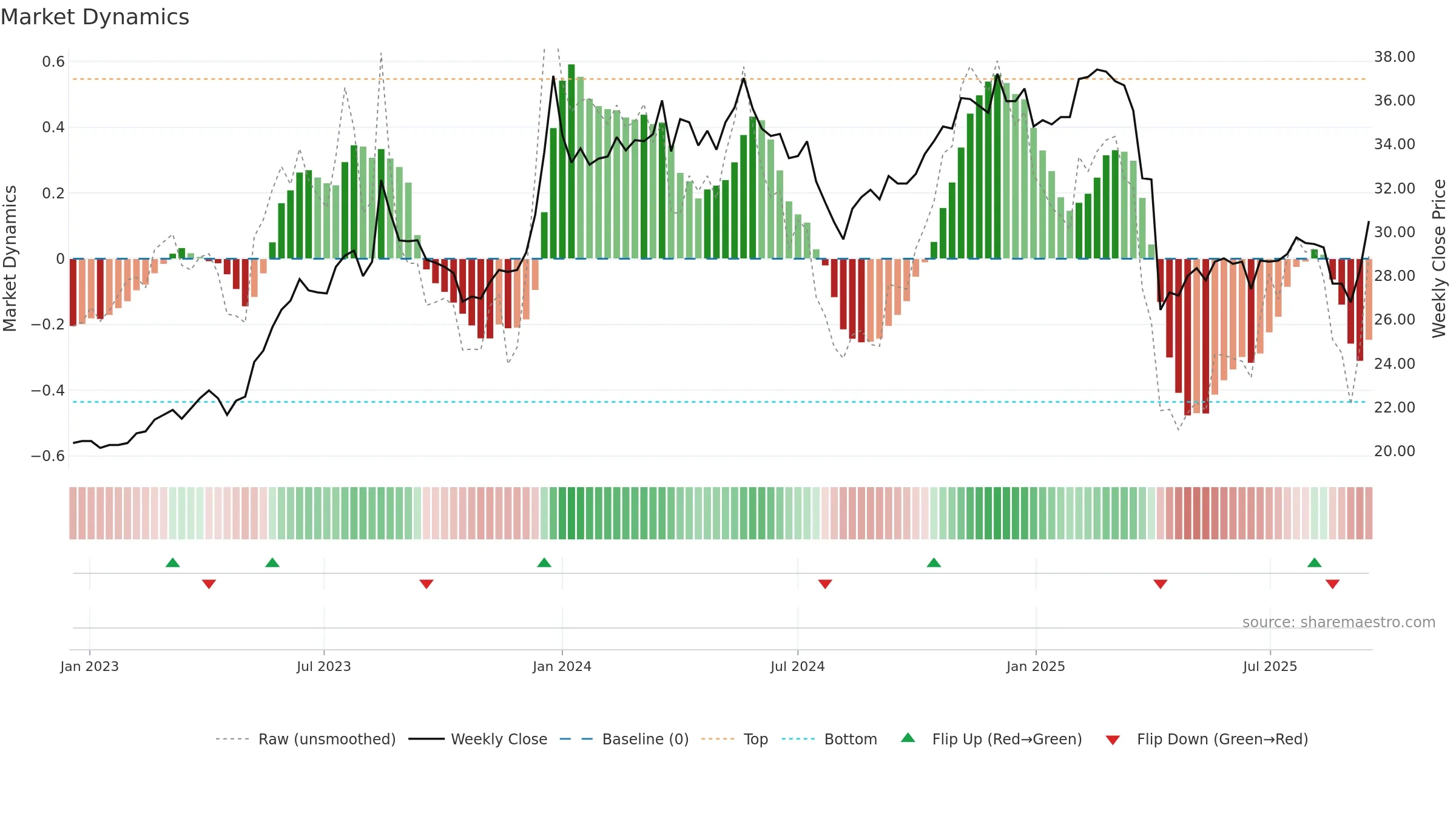Image resolution: width=1456 pixels, height=819 pixels.
Task: Click the Jan 2024 axis label
Action: 562,666
